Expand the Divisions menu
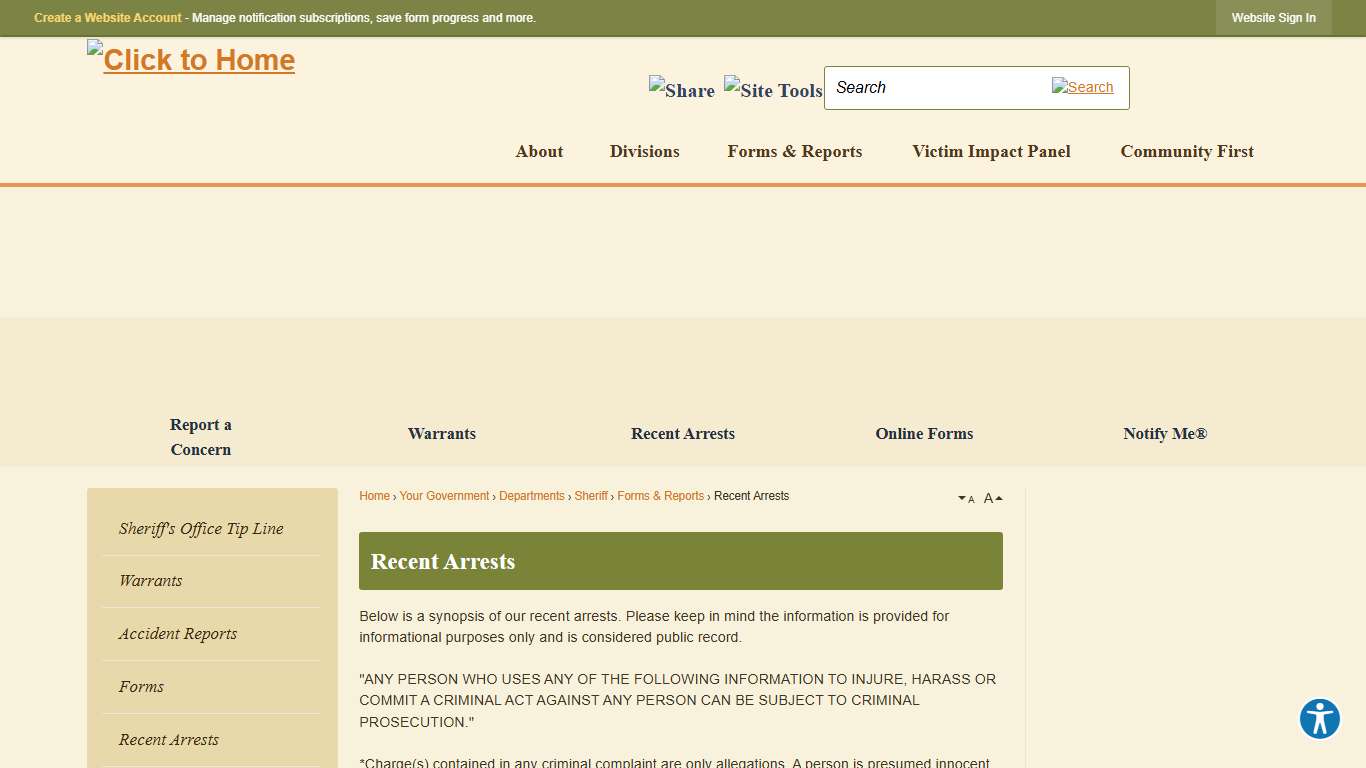The height and width of the screenshot is (768, 1366). coord(644,152)
